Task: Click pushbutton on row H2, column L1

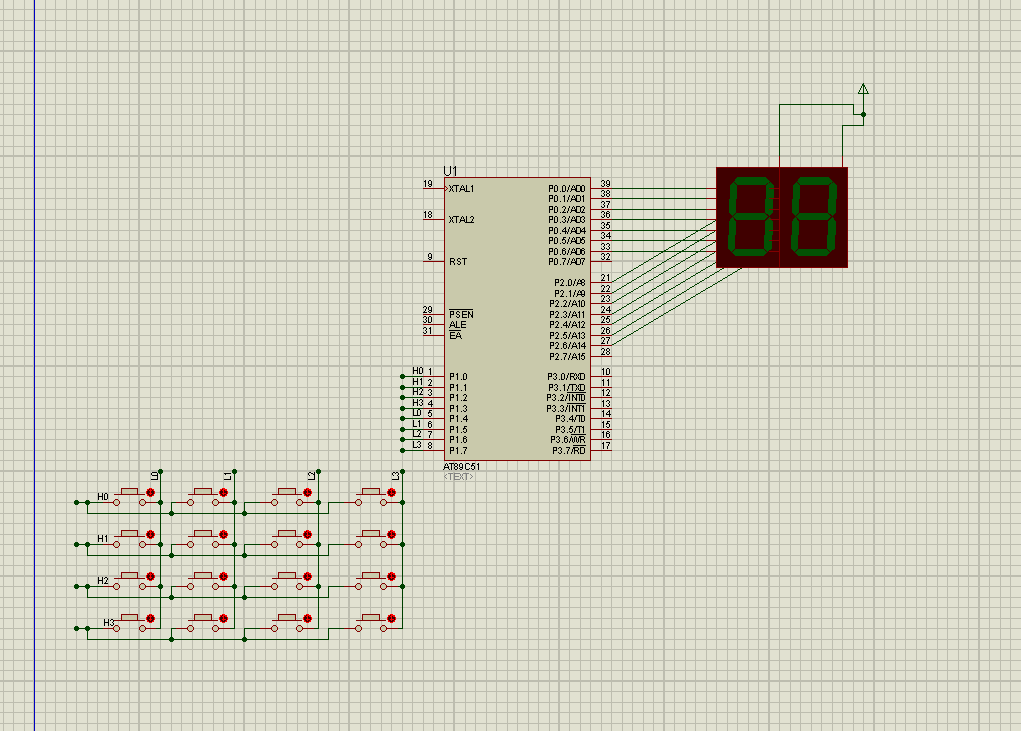Action: [x=203, y=580]
